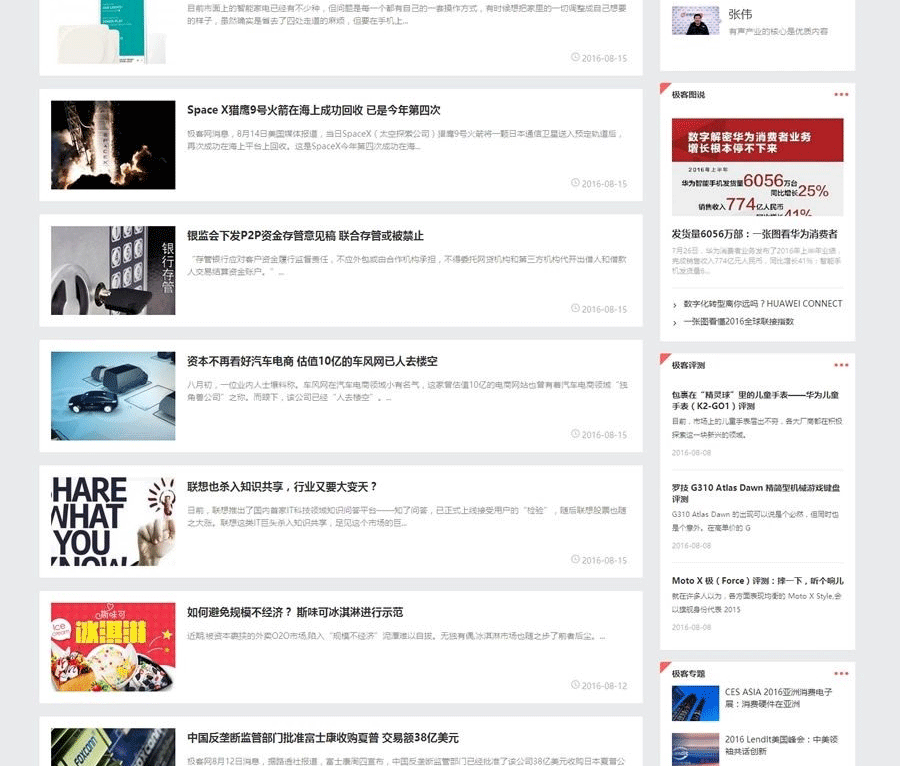Open 华为儿童手表 K2-G01 评测 review
Image resolution: width=900 pixels, height=766 pixels.
click(755, 401)
